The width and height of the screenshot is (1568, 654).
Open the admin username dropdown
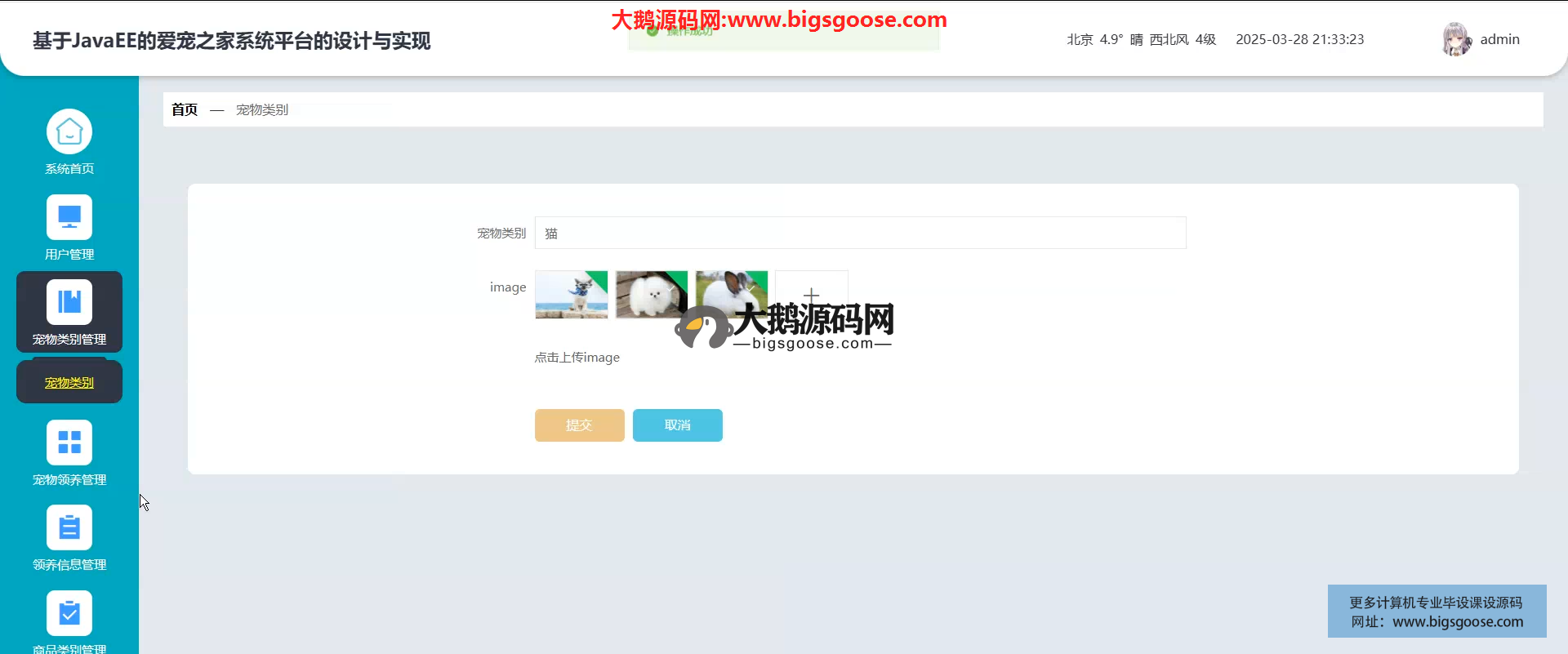click(1499, 39)
